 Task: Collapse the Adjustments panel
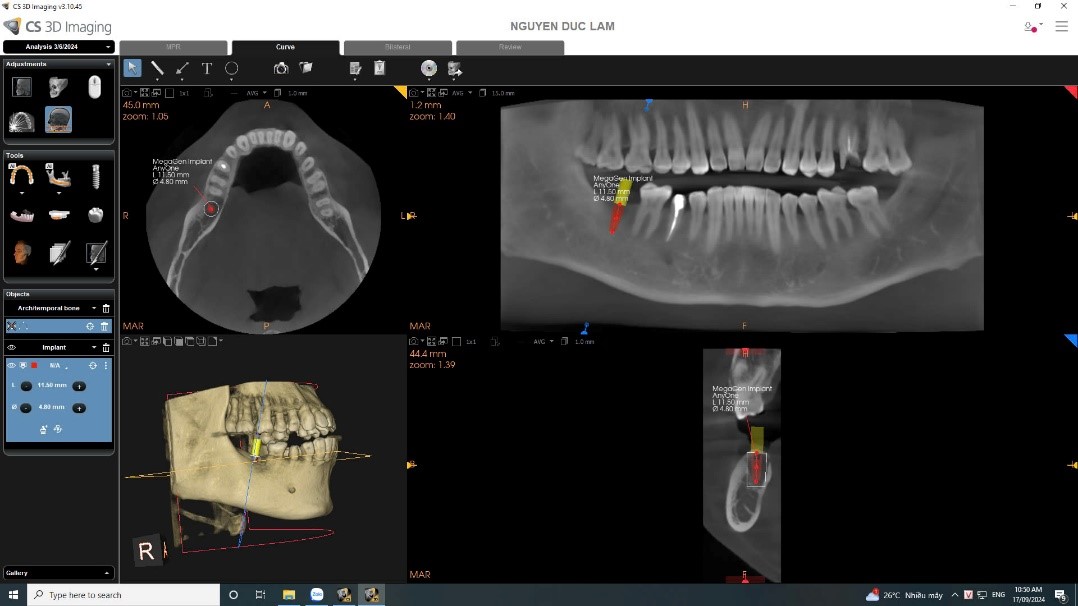coord(108,64)
